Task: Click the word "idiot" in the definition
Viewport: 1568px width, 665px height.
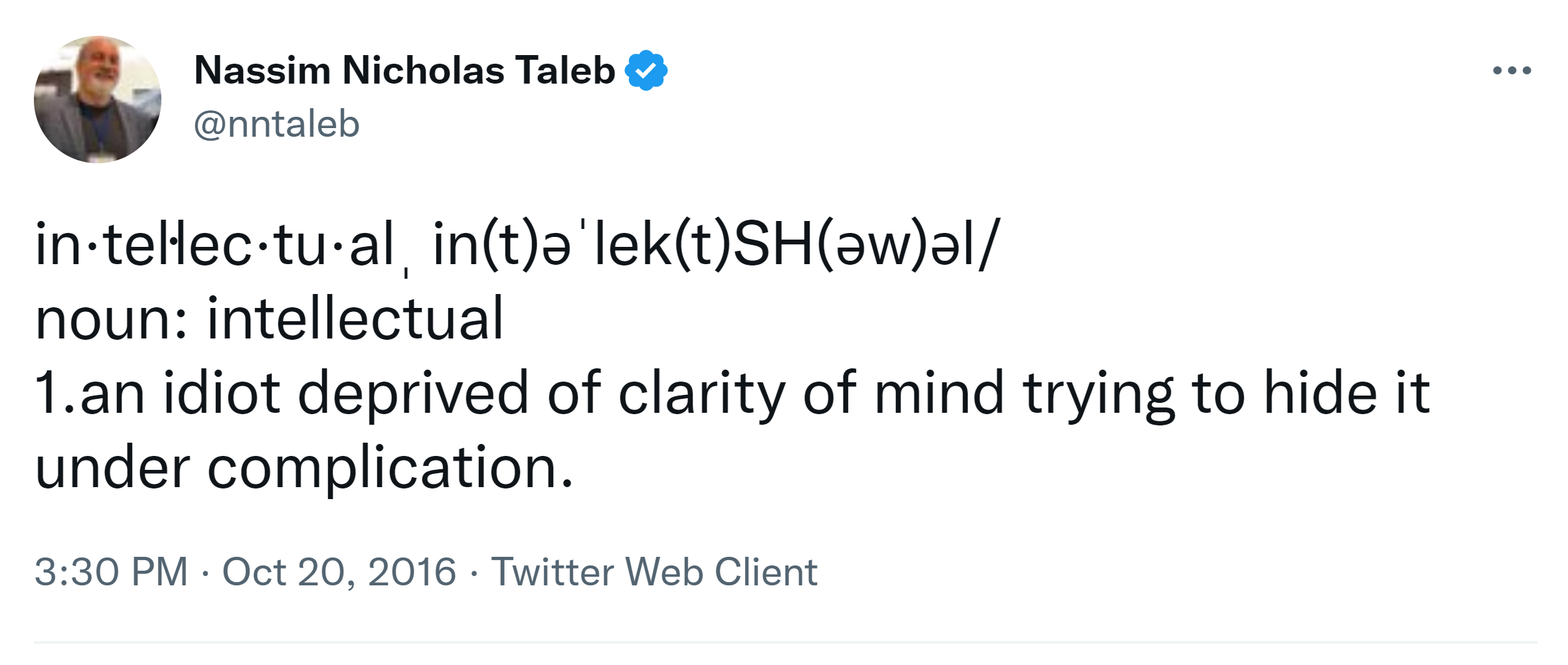Action: coord(222,394)
